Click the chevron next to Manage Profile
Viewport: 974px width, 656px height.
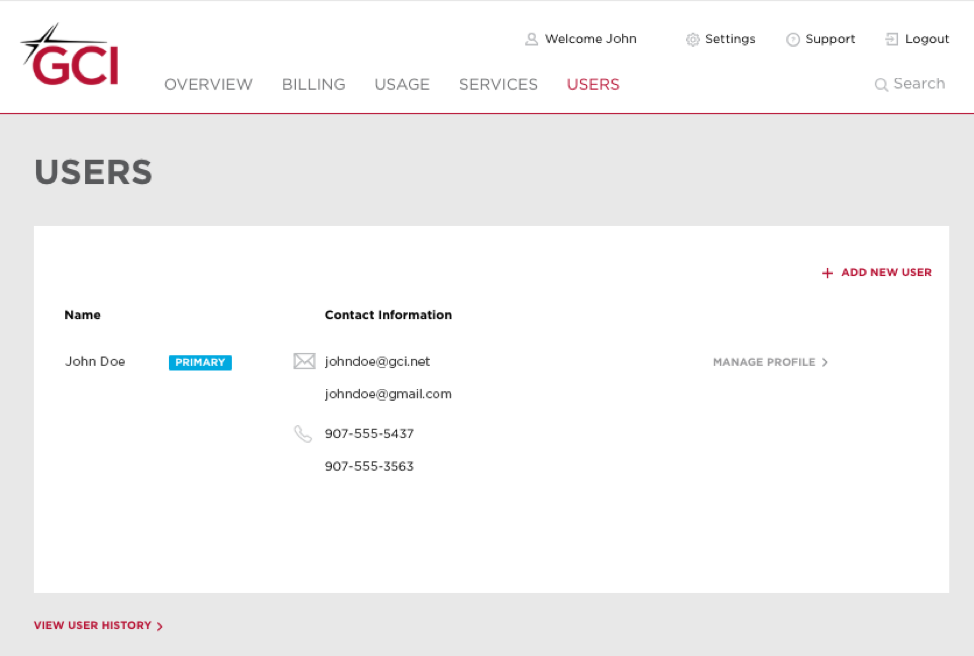824,362
